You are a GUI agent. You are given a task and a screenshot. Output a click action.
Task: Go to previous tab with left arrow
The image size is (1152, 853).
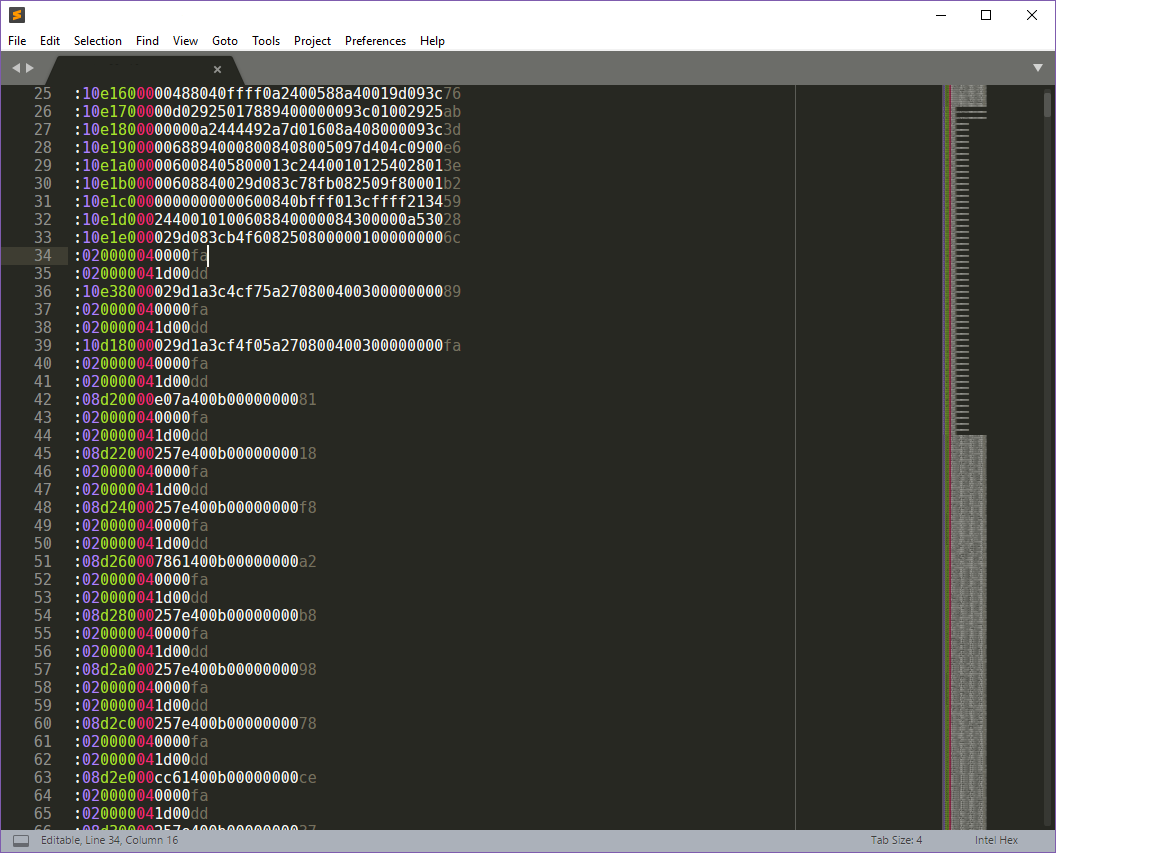click(16, 68)
